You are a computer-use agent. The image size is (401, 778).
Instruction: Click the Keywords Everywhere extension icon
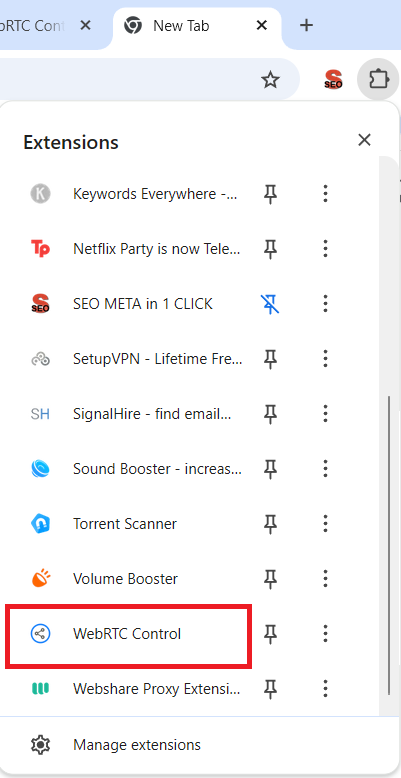click(40, 194)
